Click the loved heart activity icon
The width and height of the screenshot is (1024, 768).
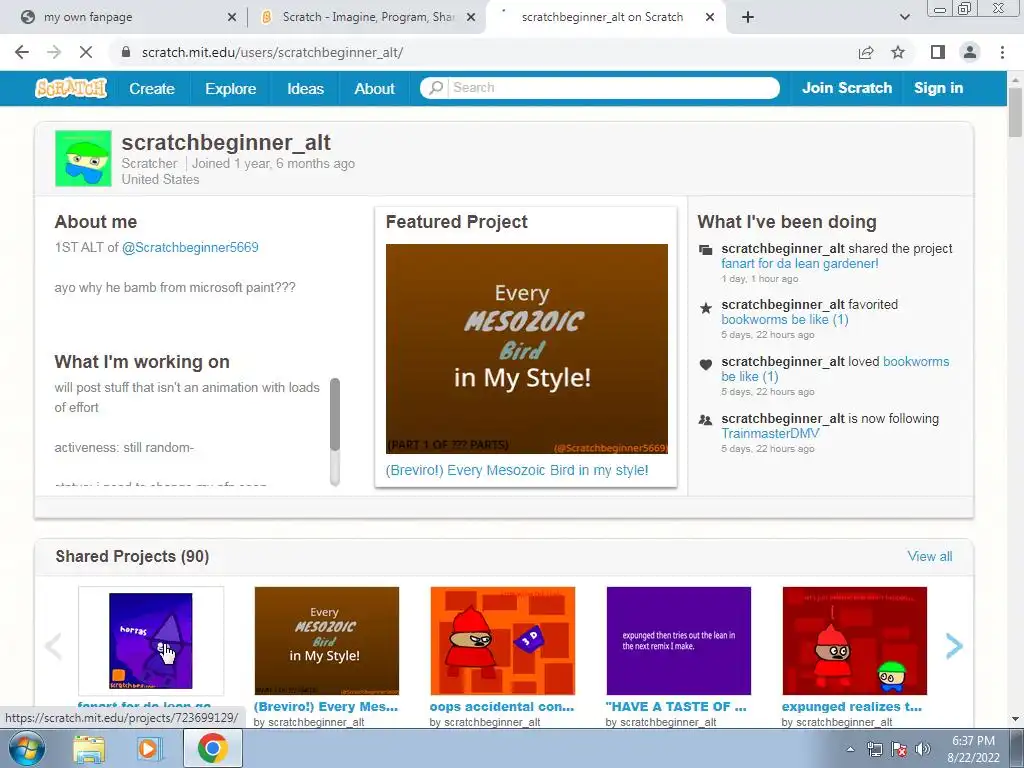click(705, 364)
